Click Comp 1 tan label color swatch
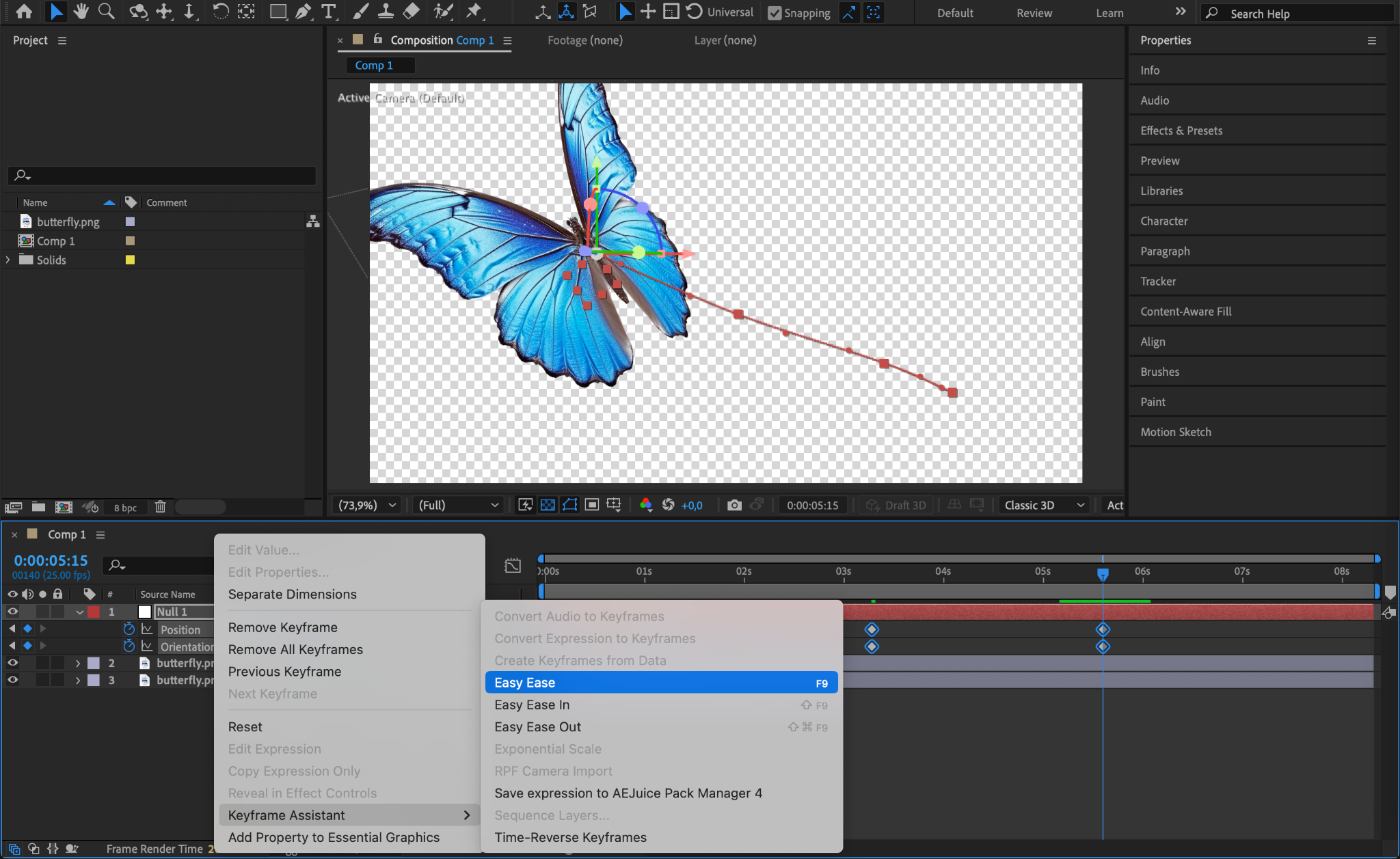Screen dimensions: 1400x859 [130, 241]
